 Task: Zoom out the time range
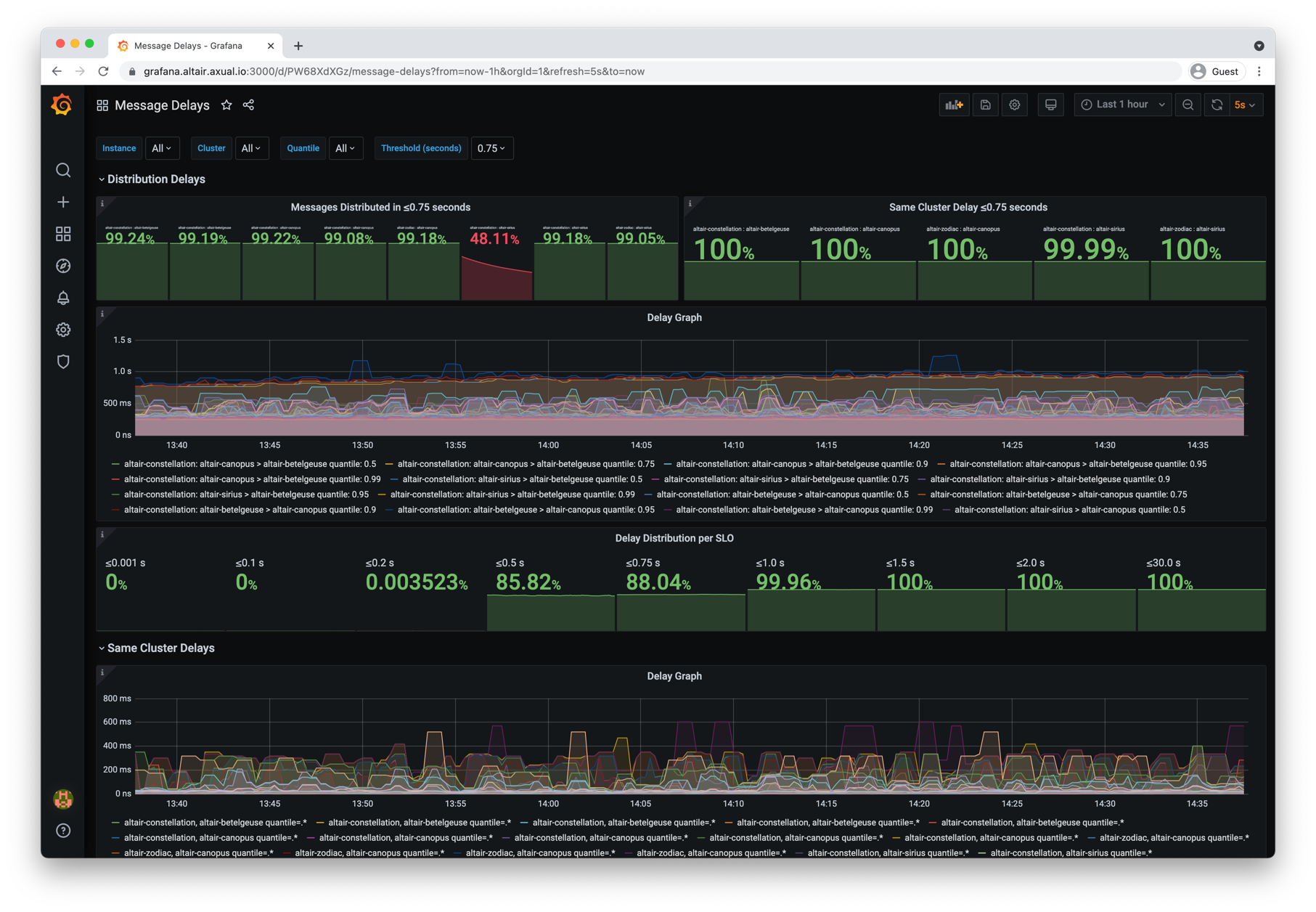click(x=1188, y=105)
